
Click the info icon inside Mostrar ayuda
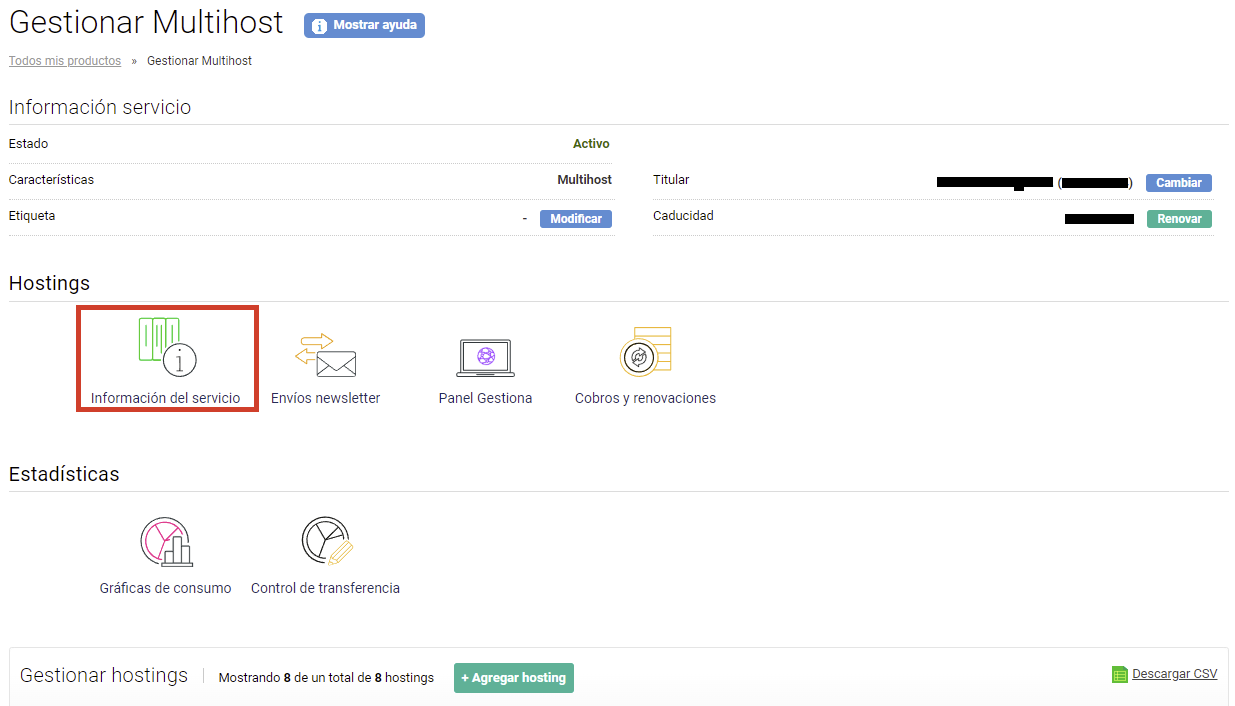click(x=320, y=26)
